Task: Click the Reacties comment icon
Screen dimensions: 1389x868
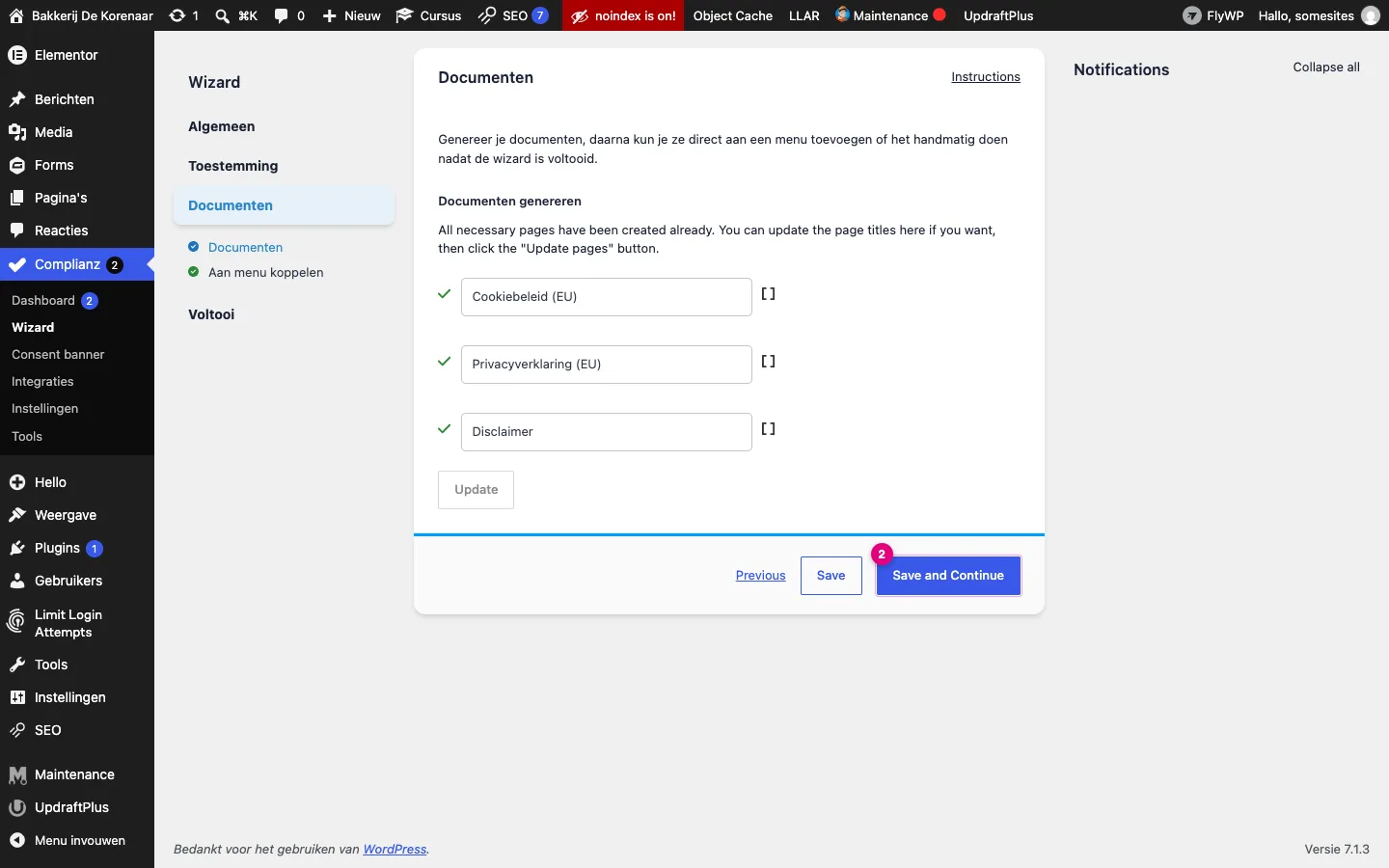Action: pyautogui.click(x=17, y=231)
